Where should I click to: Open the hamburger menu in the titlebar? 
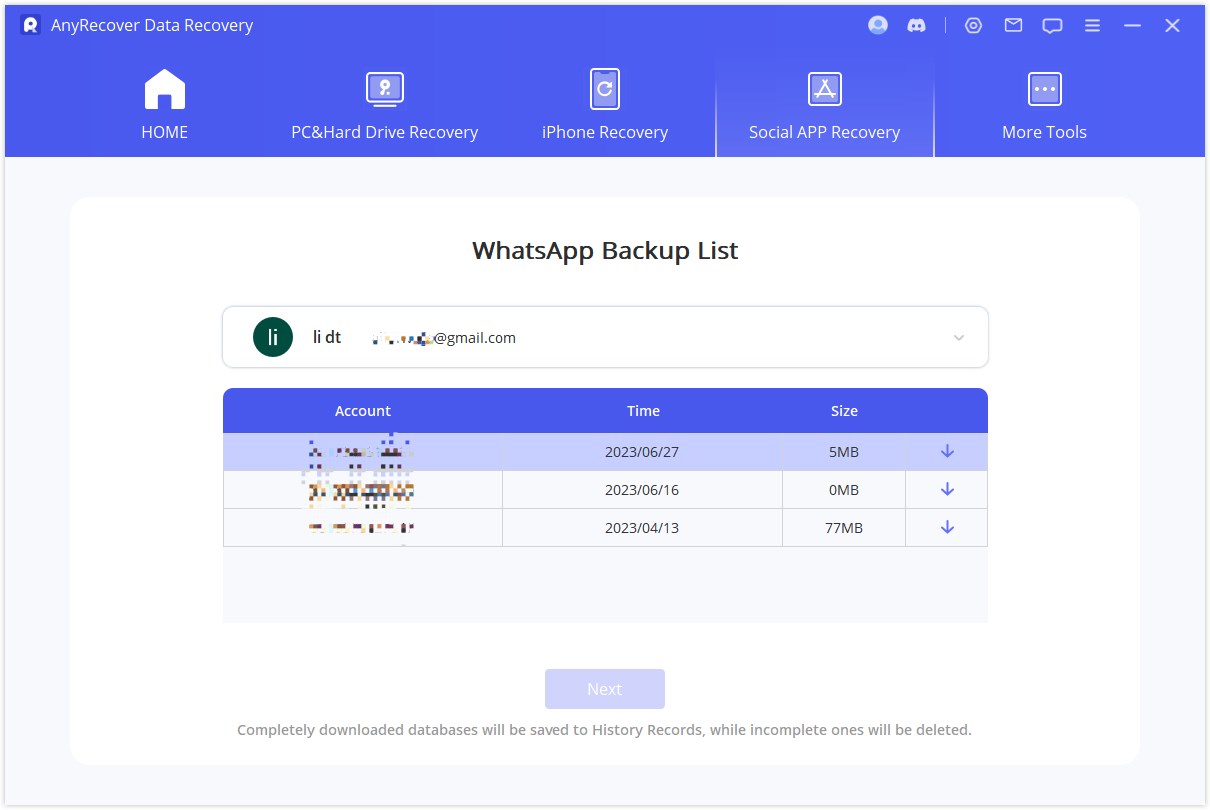tap(1092, 25)
